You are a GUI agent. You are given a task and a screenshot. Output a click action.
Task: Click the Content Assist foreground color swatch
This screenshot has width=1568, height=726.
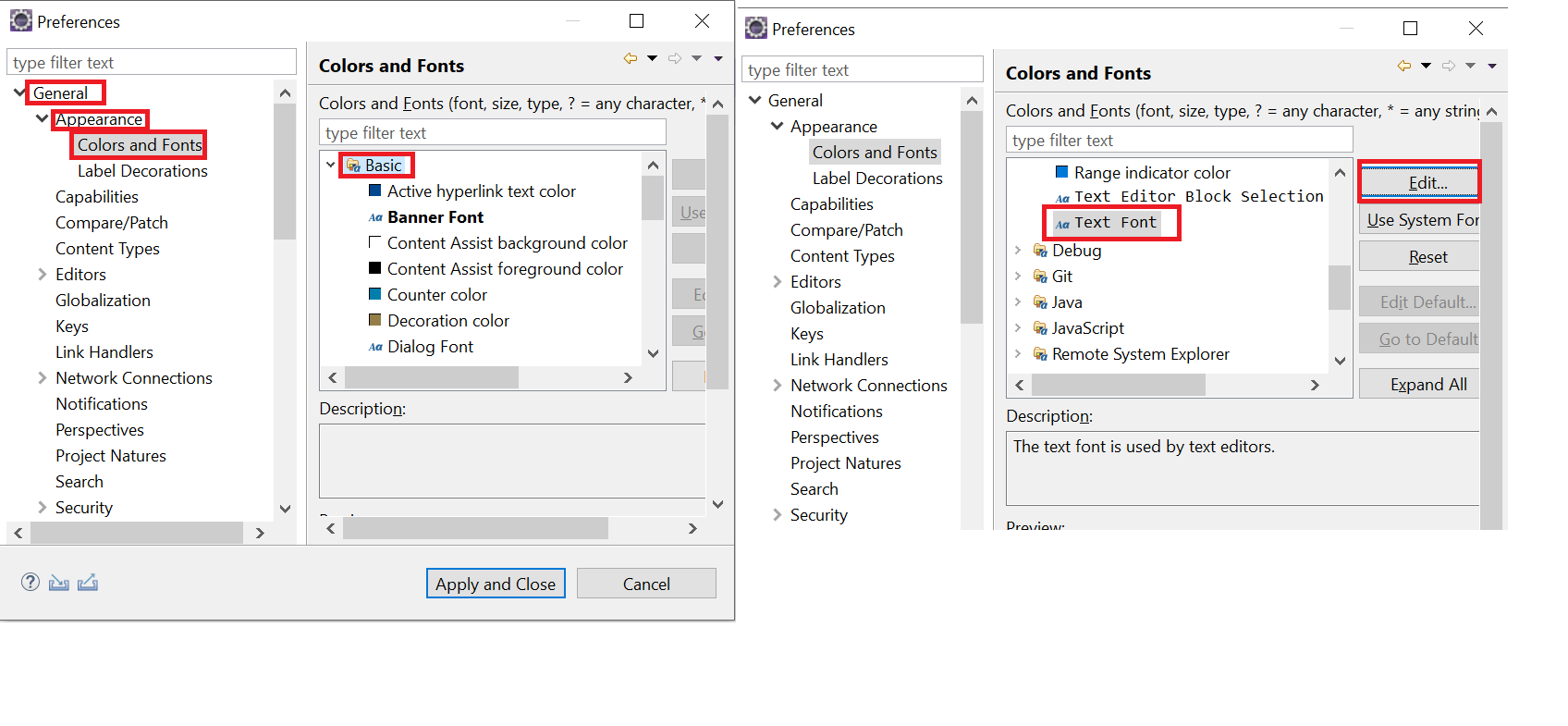click(375, 268)
